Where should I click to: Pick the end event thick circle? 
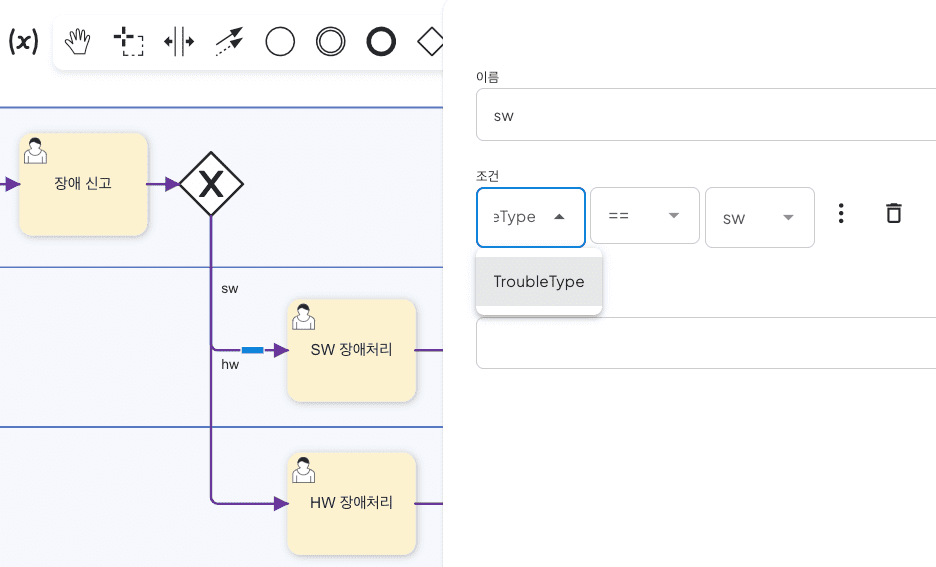tap(381, 42)
